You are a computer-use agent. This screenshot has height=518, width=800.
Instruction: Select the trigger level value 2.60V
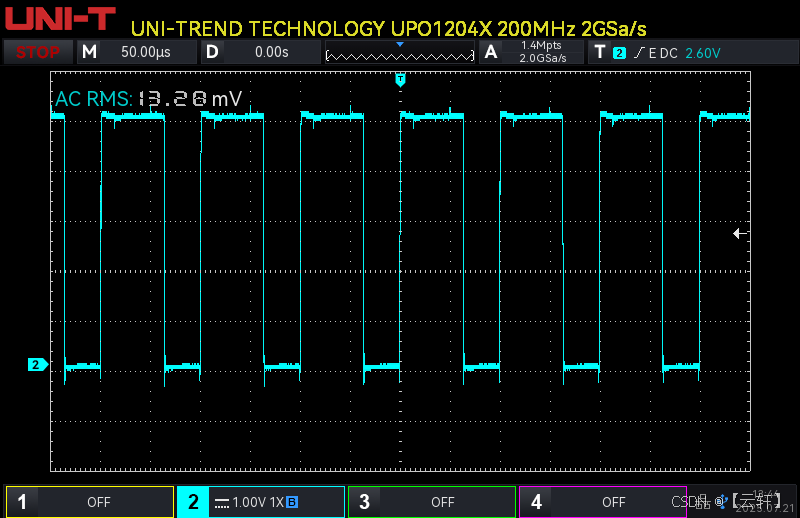coord(703,53)
